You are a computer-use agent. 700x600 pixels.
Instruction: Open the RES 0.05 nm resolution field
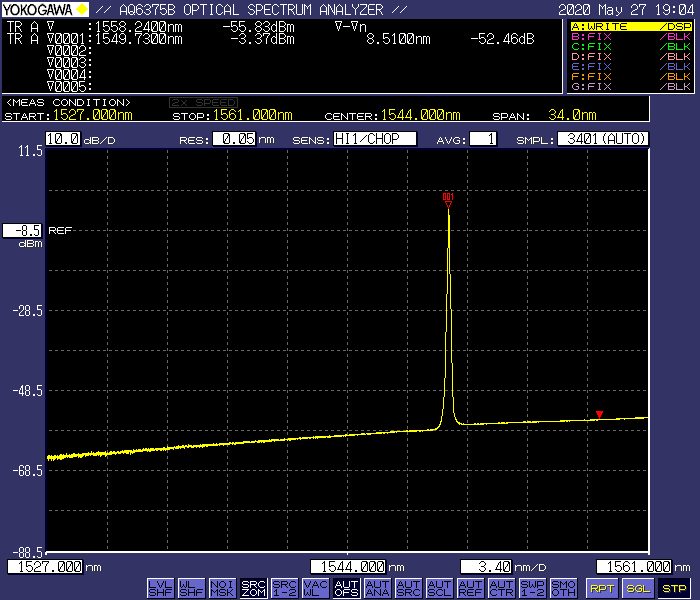click(236, 139)
